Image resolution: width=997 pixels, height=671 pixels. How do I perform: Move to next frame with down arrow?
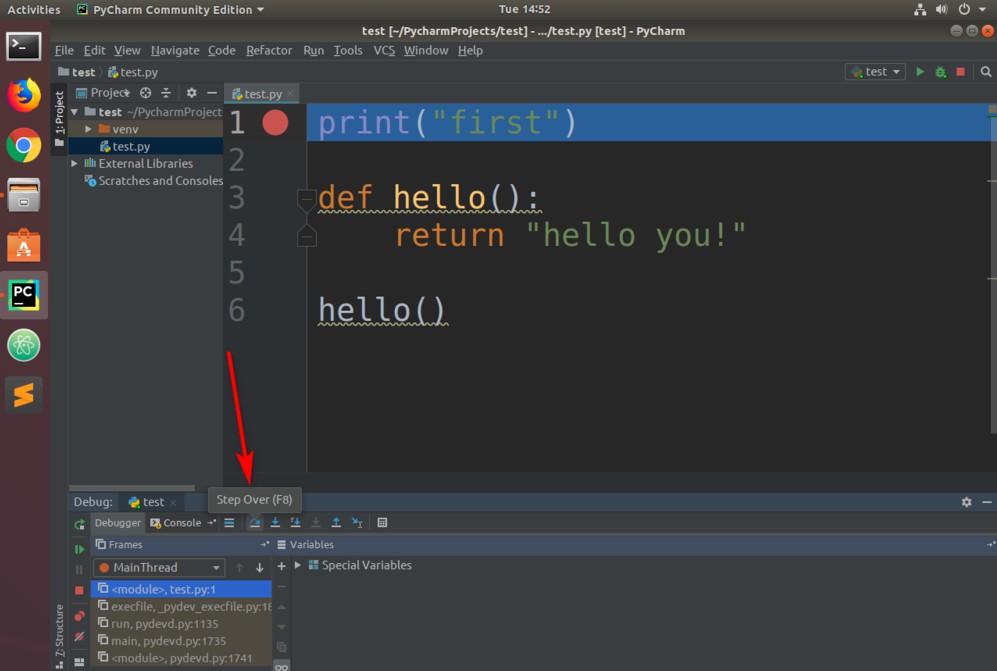tap(259, 567)
